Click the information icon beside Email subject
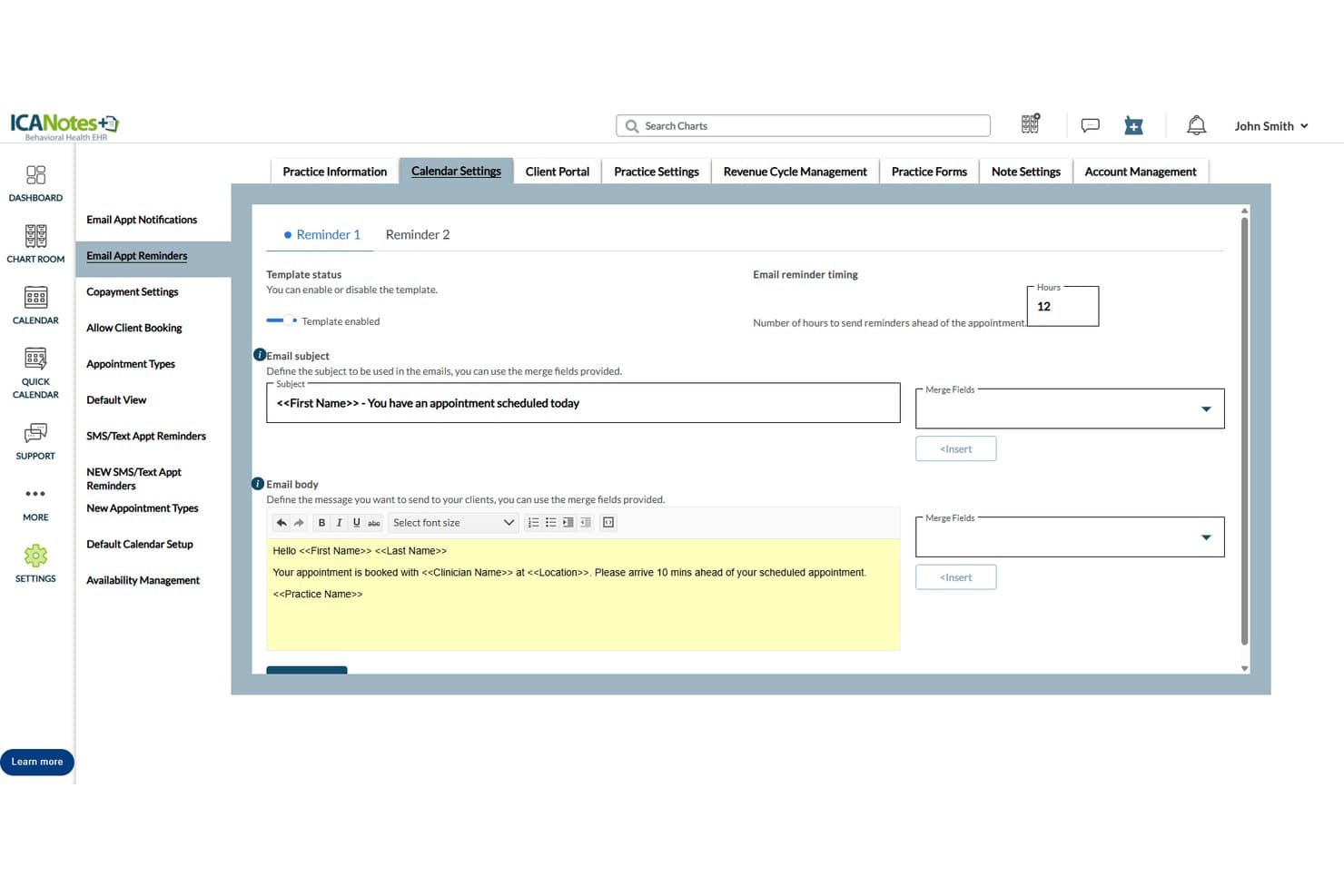The height and width of the screenshot is (896, 1344). click(x=259, y=355)
